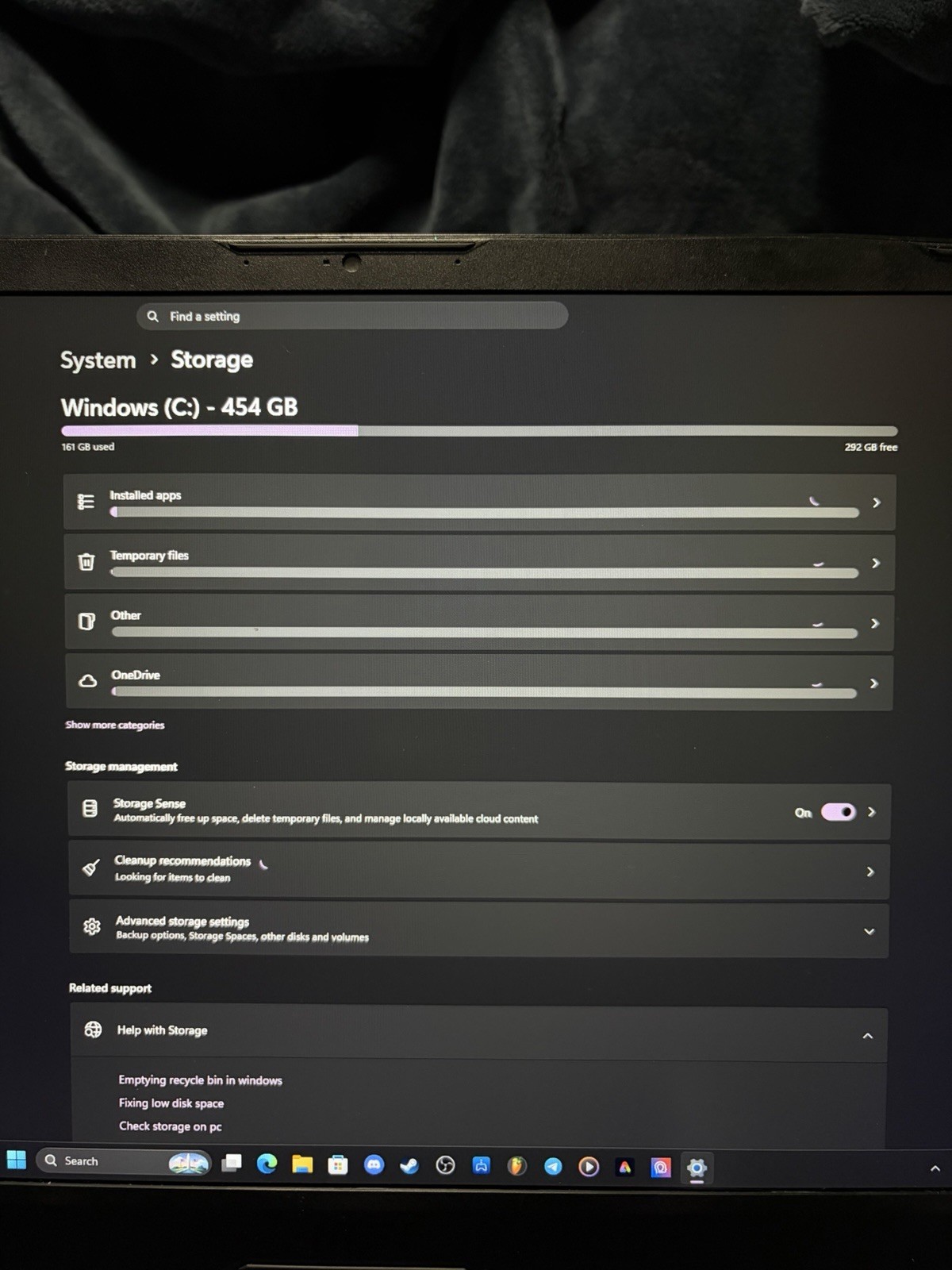
Task: Click the 292 GB free label
Action: click(871, 447)
